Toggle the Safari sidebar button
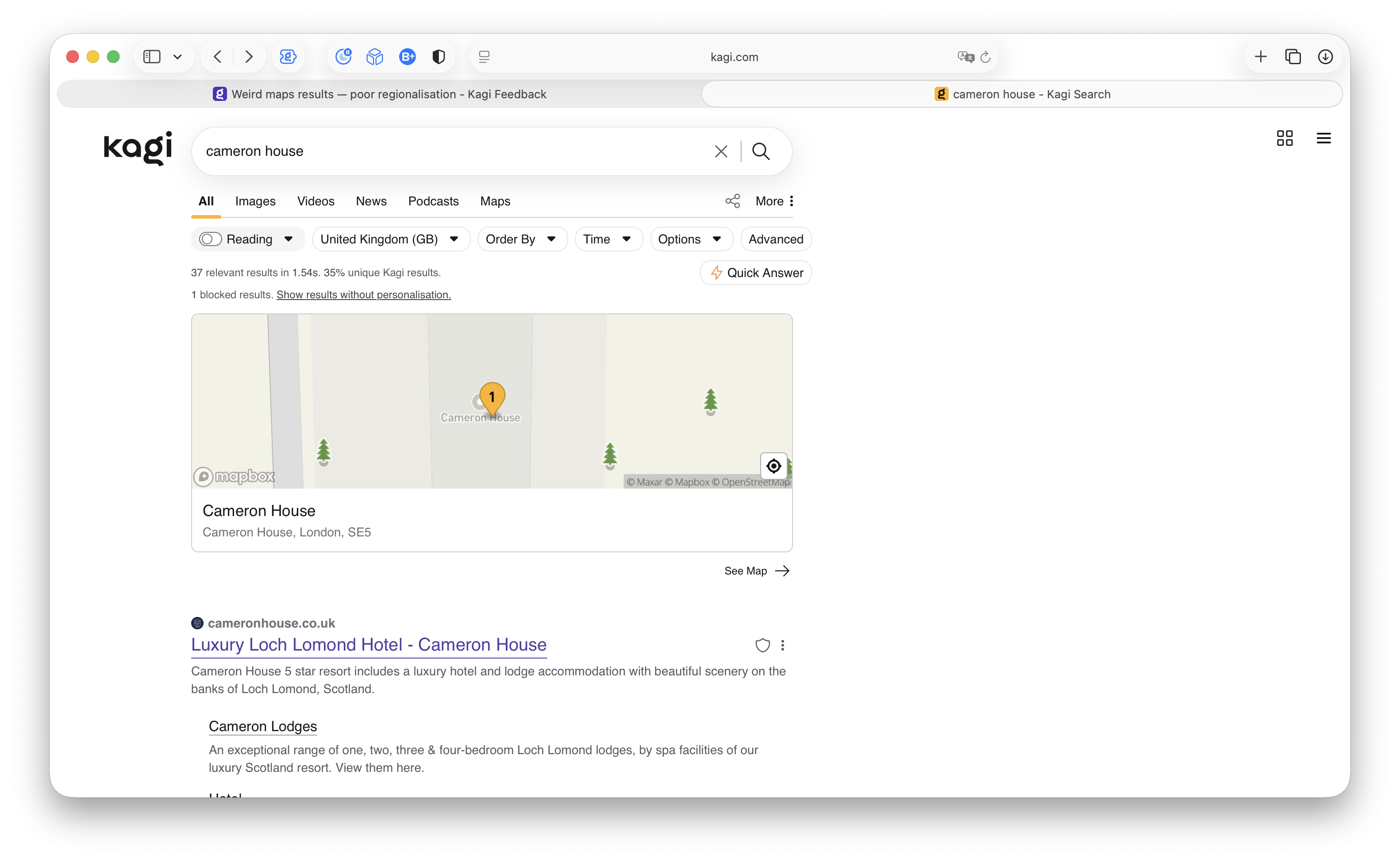The height and width of the screenshot is (863, 1400). tap(152, 57)
